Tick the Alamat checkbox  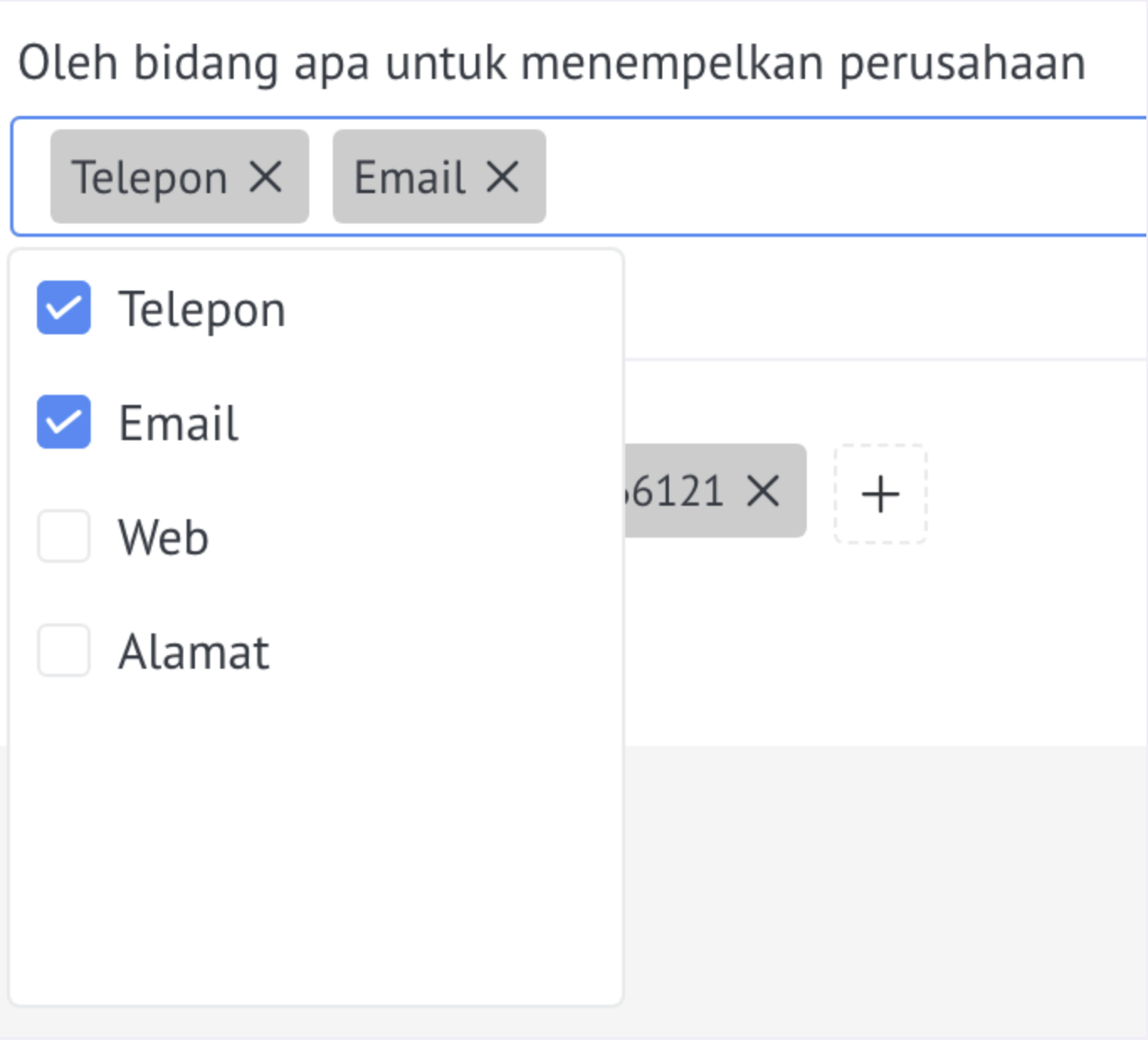[x=64, y=650]
